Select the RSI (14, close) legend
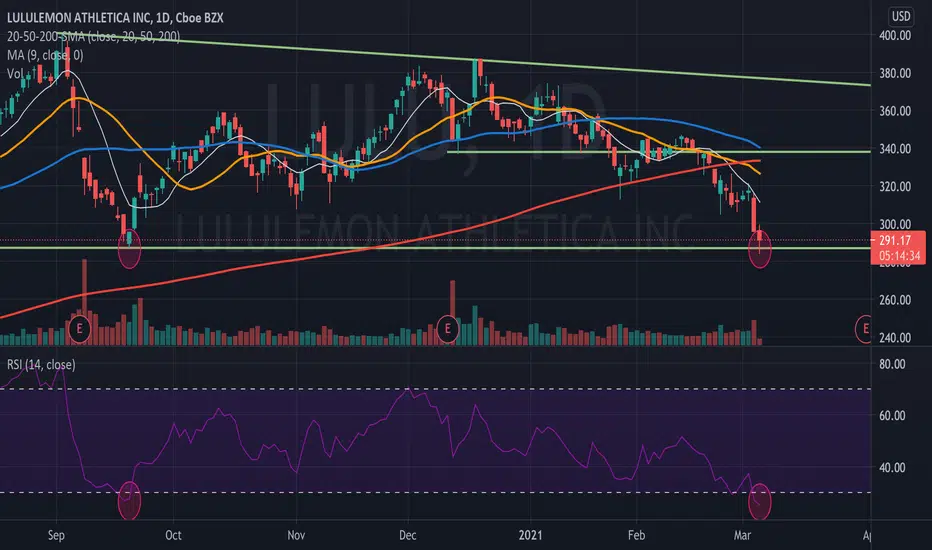Viewport: 932px width, 550px height. 41,364
